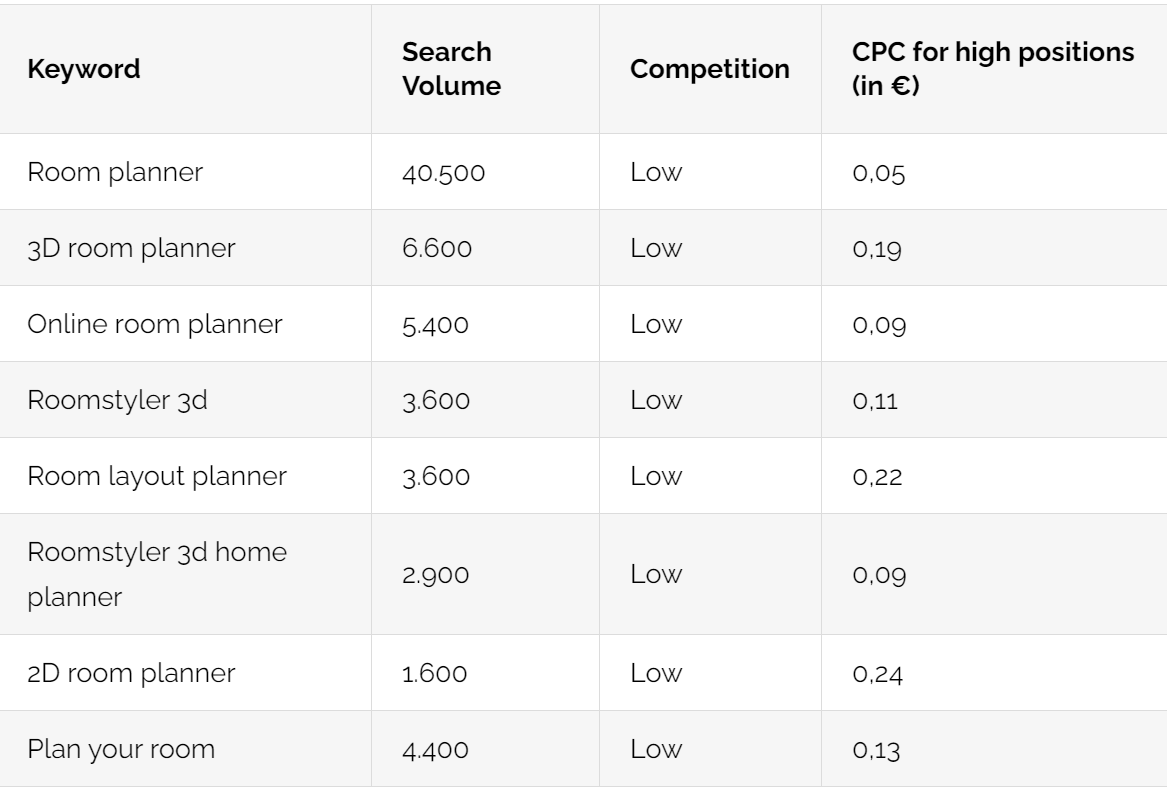Select the Online room planner keyword

coord(155,324)
